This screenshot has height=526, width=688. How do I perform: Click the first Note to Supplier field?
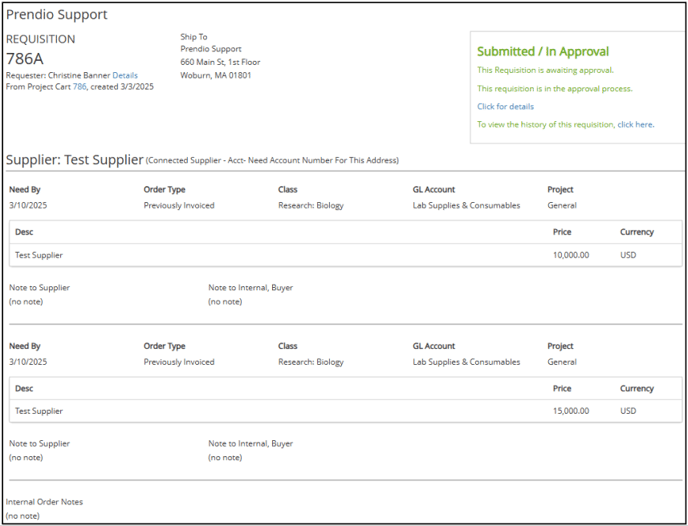coord(39,294)
